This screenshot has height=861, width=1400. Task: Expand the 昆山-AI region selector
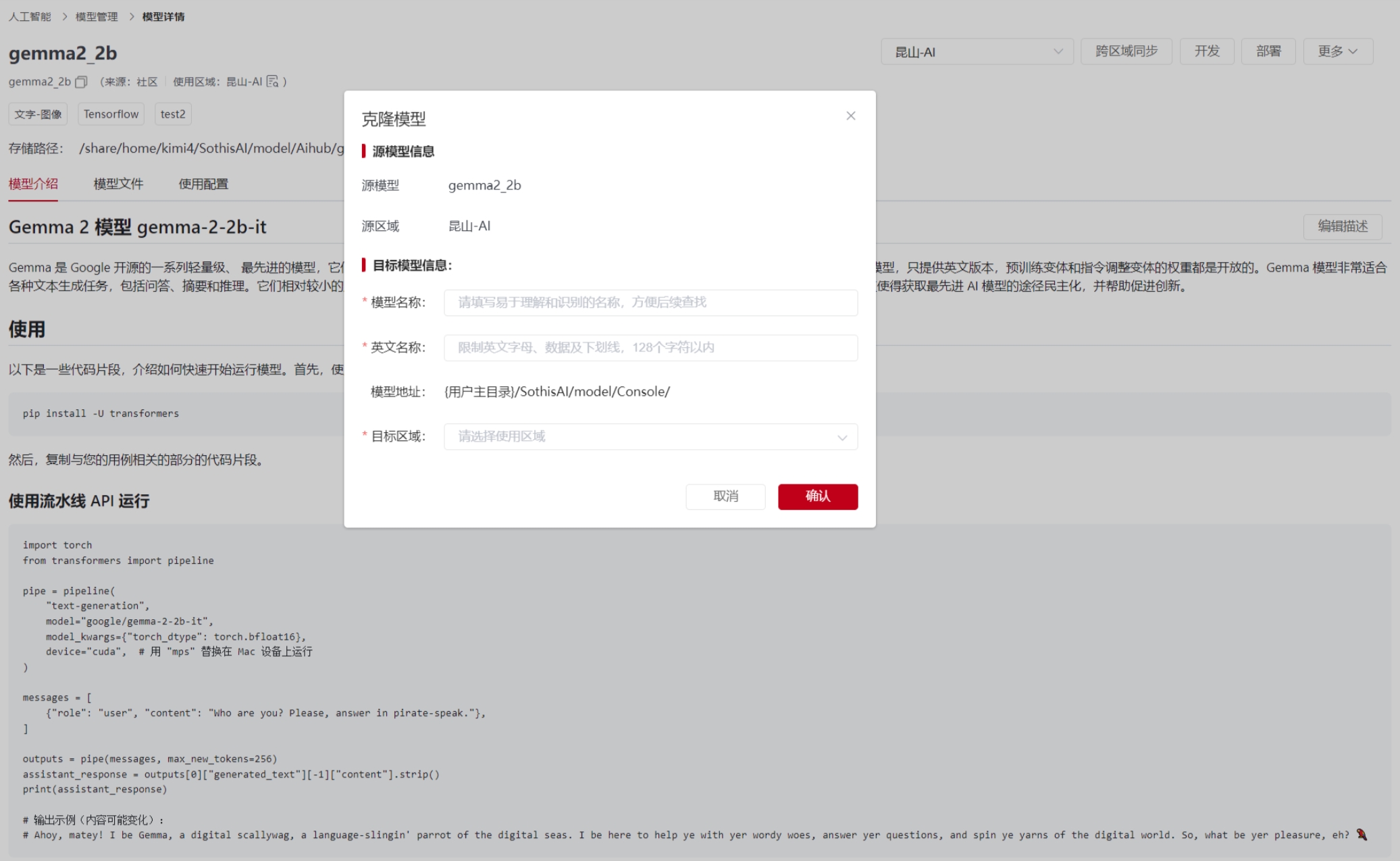pyautogui.click(x=977, y=52)
